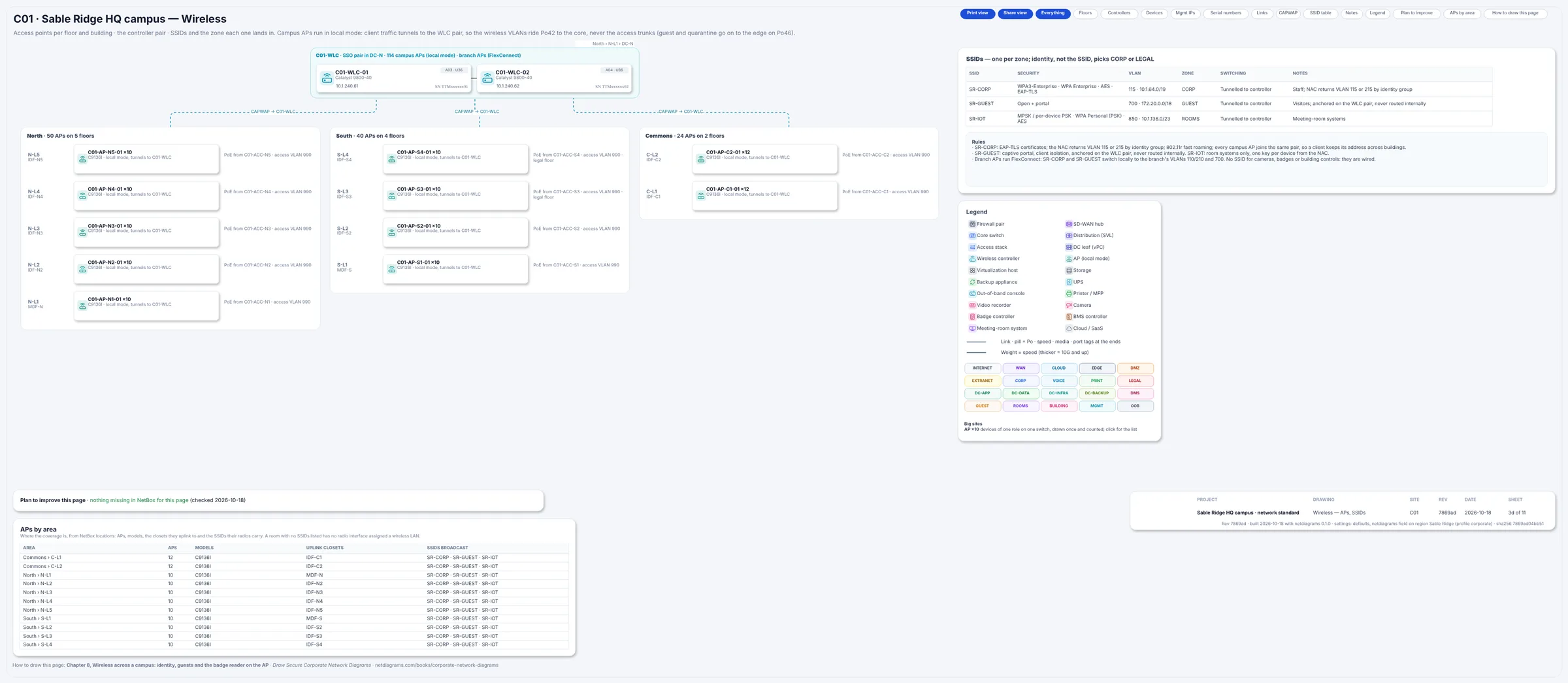Screen dimensions: 1568x683
Task: Open the C01-AP-C1-01 ×12 grouped AP card
Action: pos(764,196)
